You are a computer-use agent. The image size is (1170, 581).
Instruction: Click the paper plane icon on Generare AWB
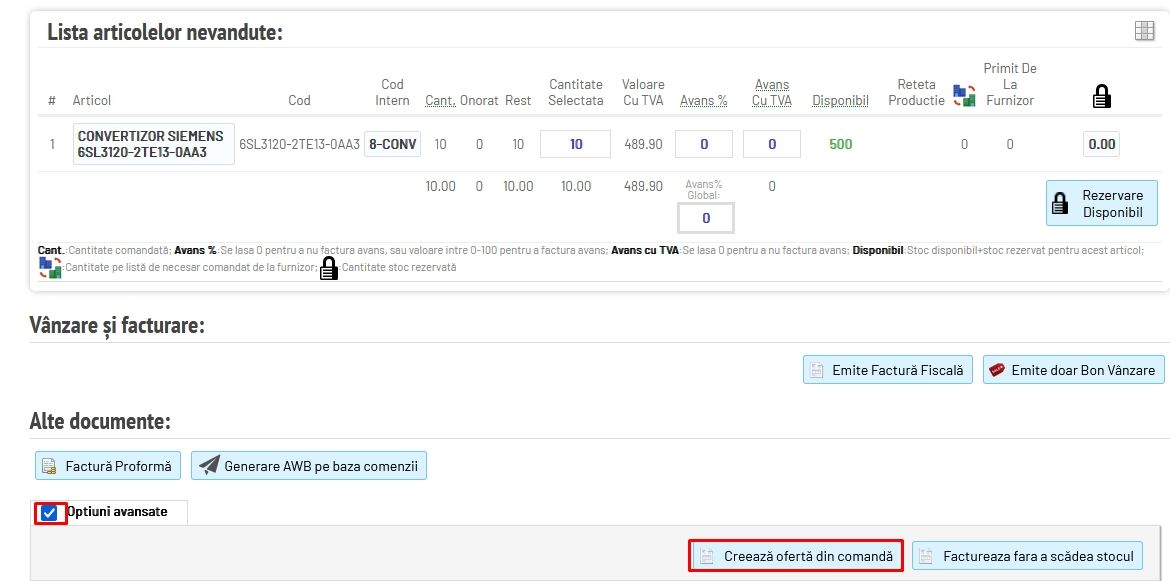pyautogui.click(x=208, y=465)
